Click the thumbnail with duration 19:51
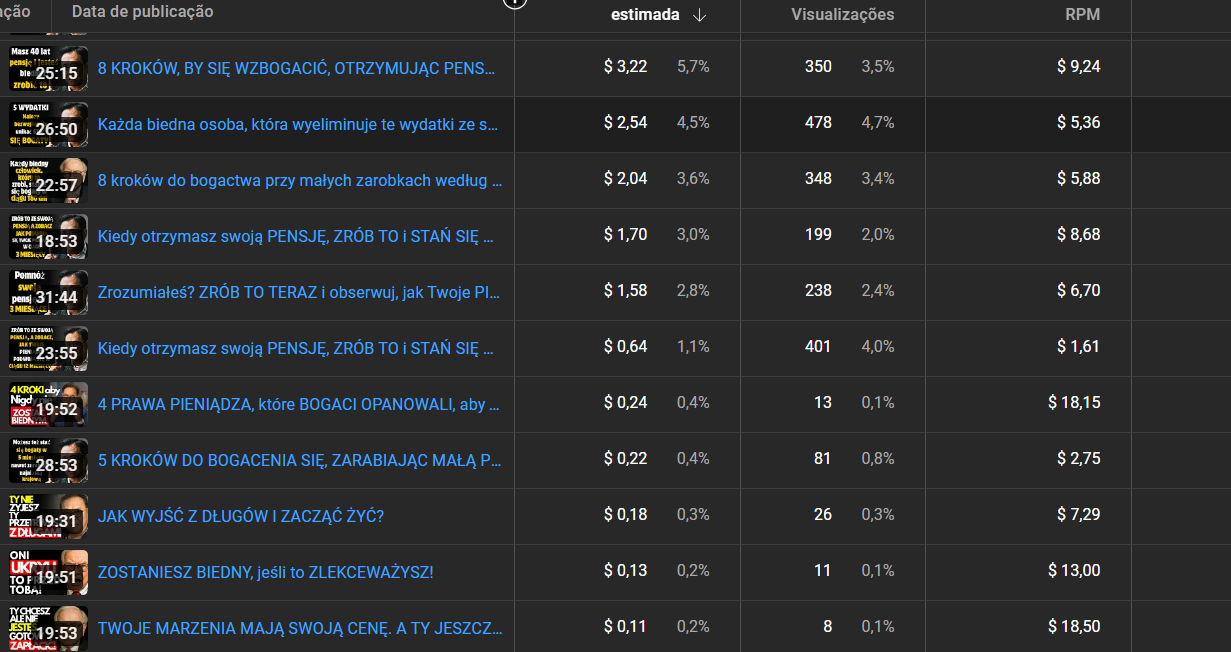Image resolution: width=1231 pixels, height=652 pixels. [x=49, y=572]
